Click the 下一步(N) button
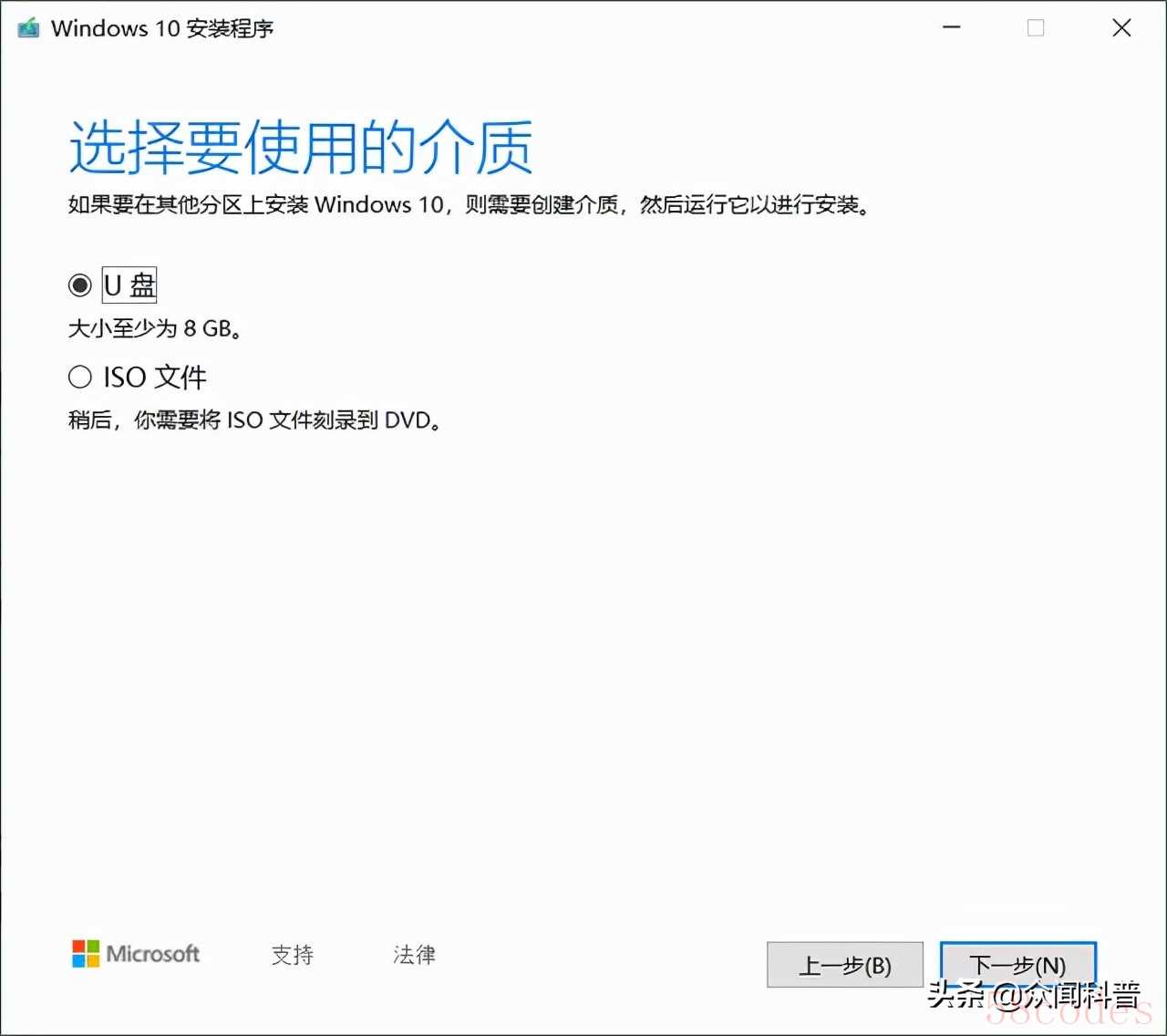Image resolution: width=1167 pixels, height=1036 pixels. (1017, 965)
